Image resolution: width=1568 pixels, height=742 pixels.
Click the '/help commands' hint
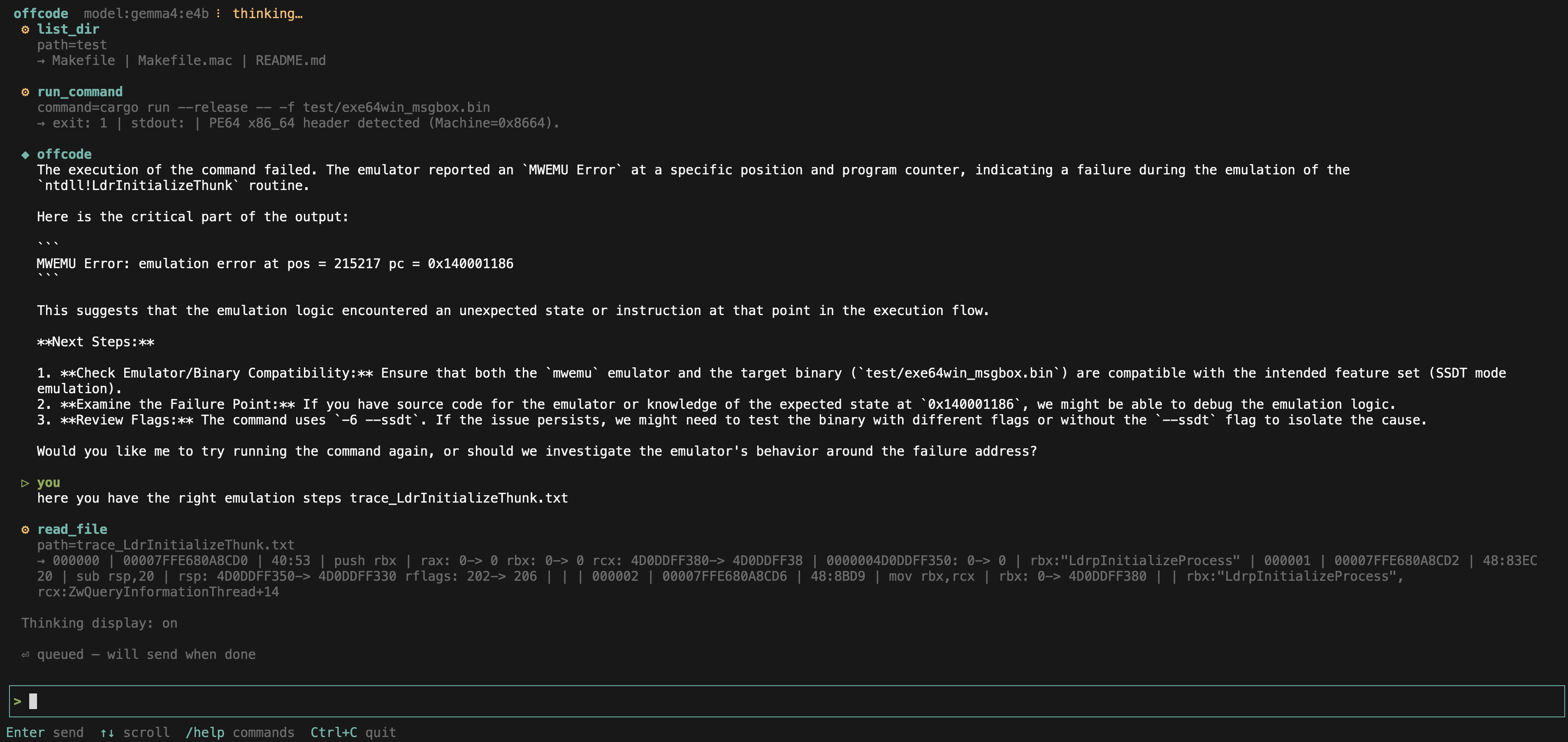(240, 732)
